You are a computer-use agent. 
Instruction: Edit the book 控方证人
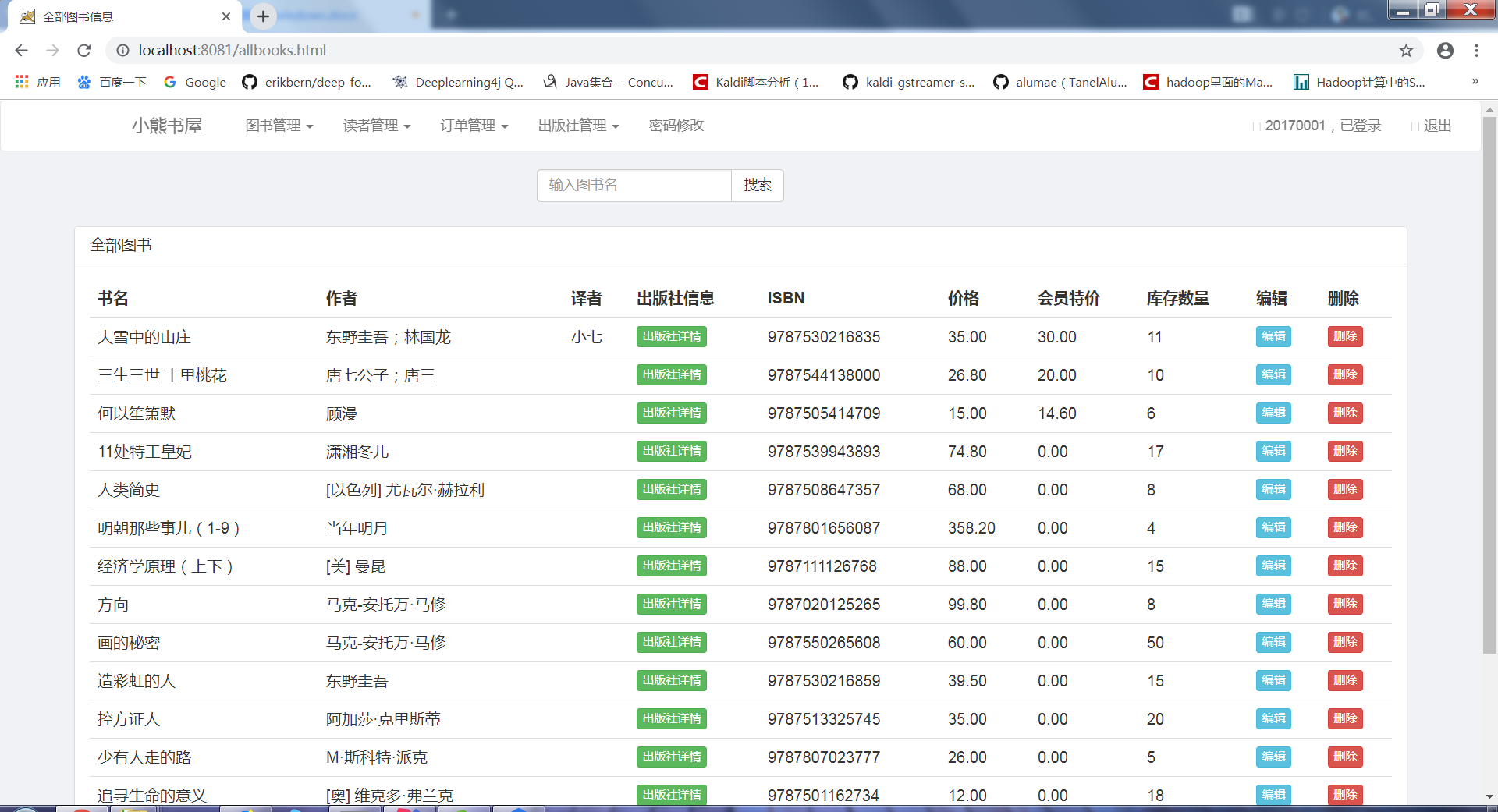(1273, 718)
